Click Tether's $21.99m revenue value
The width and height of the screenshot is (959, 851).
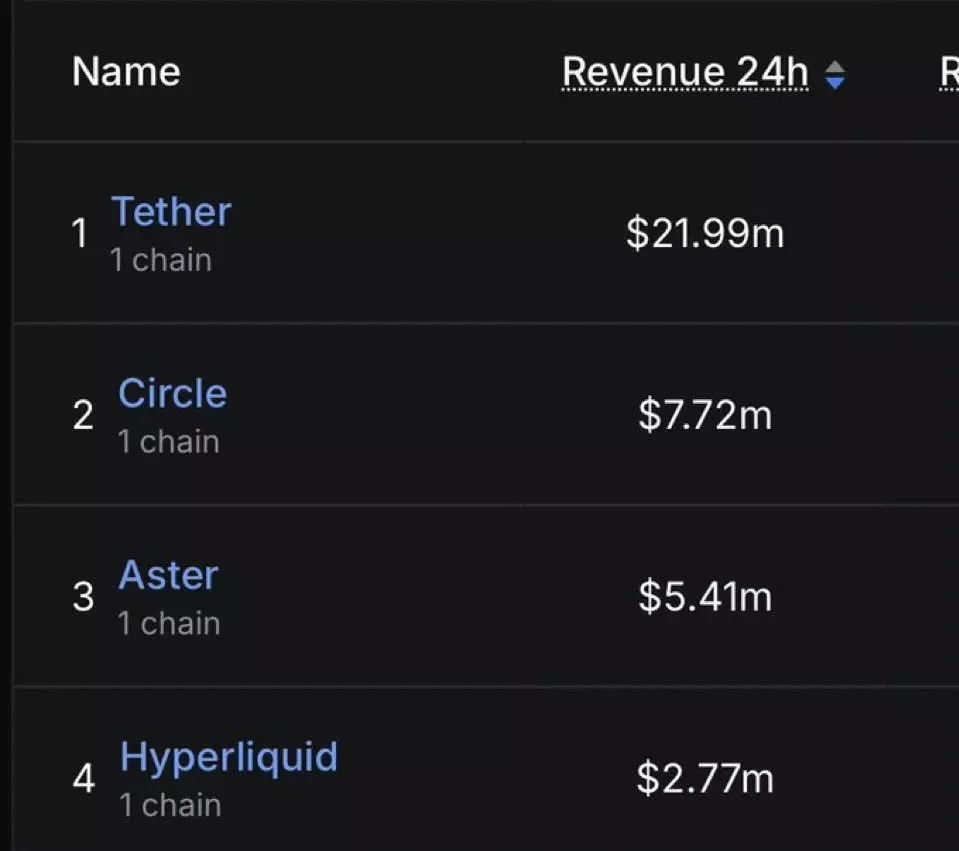(705, 234)
